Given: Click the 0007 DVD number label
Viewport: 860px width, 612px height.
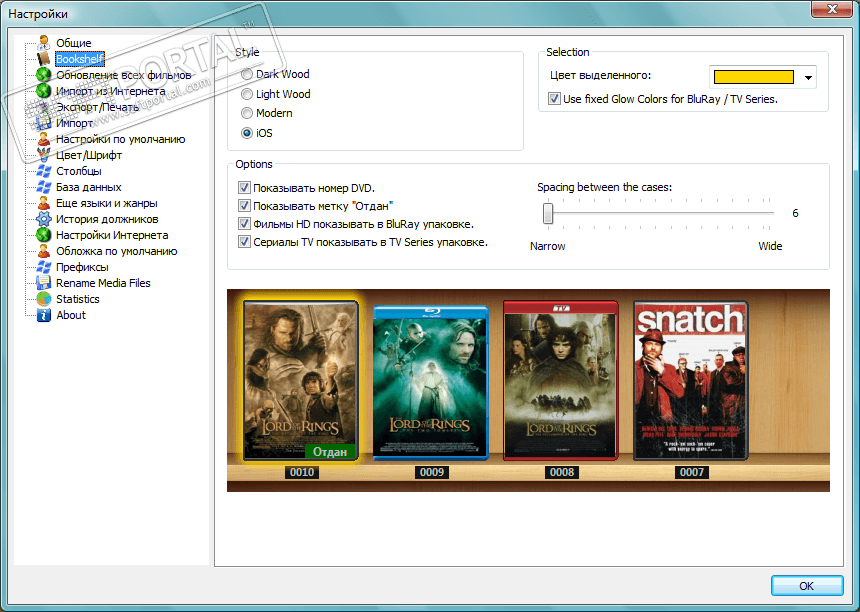Looking at the screenshot, I should tap(692, 472).
